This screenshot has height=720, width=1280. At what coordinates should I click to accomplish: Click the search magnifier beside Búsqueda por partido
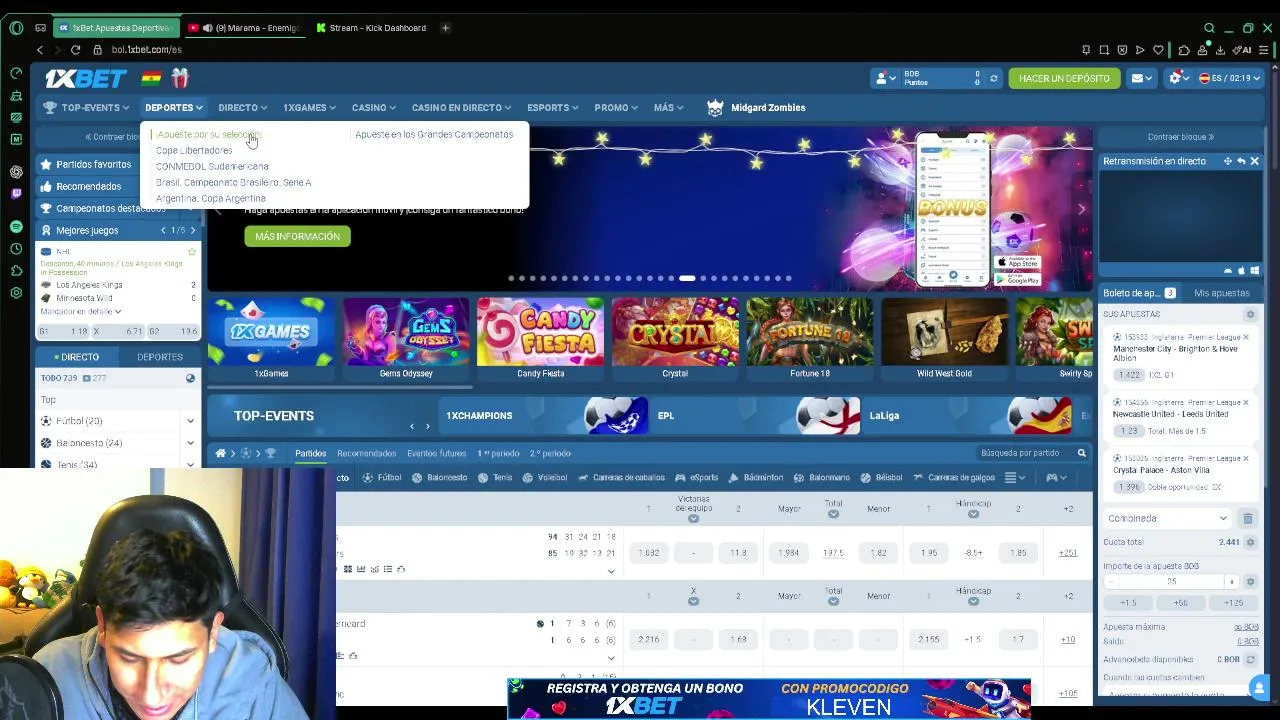[x=1081, y=453]
